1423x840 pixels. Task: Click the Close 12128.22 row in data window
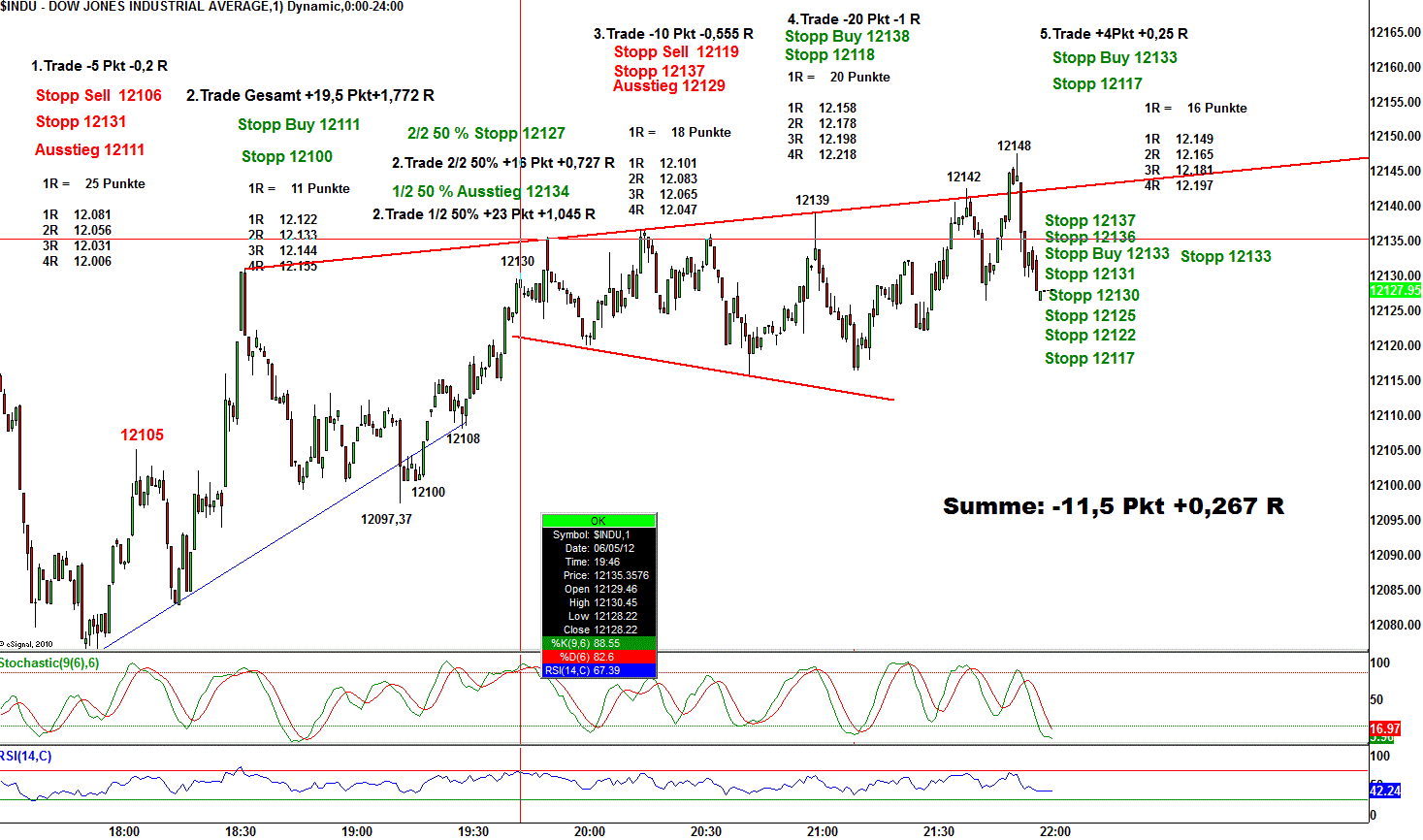[x=598, y=630]
